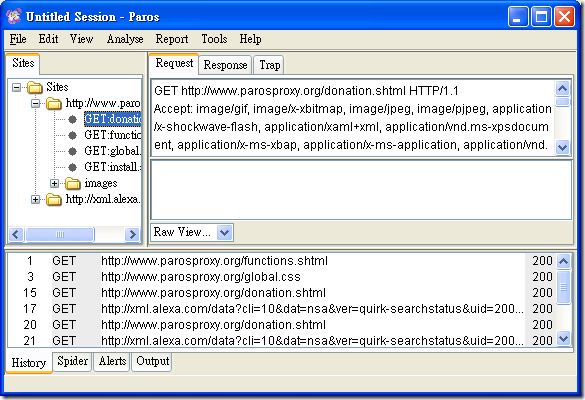Switch to the Request tab
585x400 pixels.
click(x=174, y=63)
